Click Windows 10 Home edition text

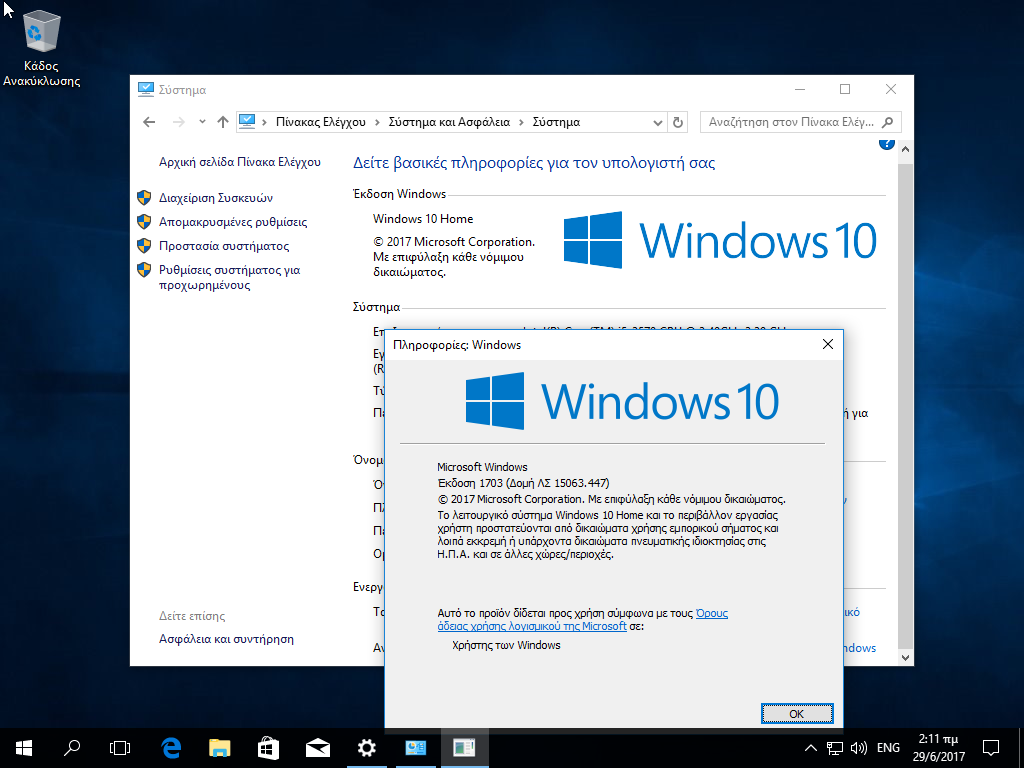(x=423, y=219)
